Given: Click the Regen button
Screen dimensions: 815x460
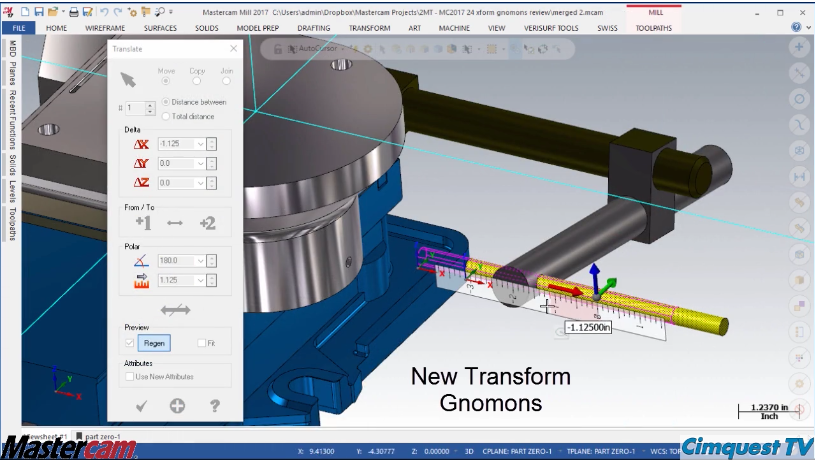Looking at the screenshot, I should click(154, 343).
